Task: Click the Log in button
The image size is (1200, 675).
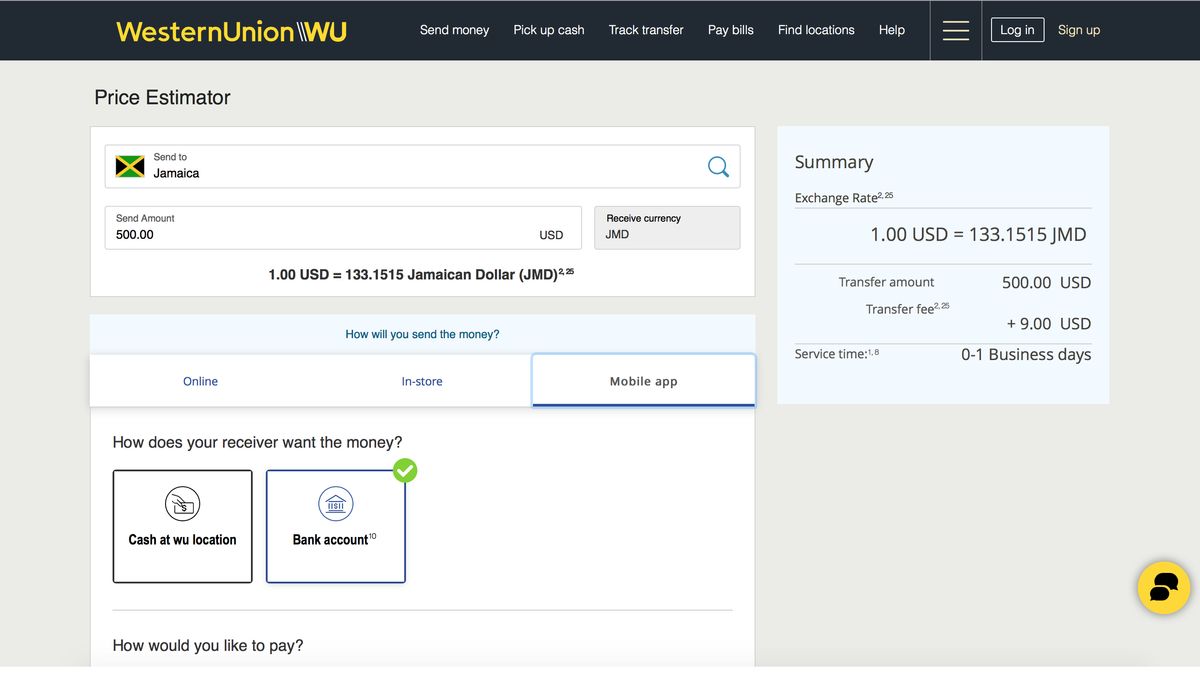Action: pos(1017,30)
